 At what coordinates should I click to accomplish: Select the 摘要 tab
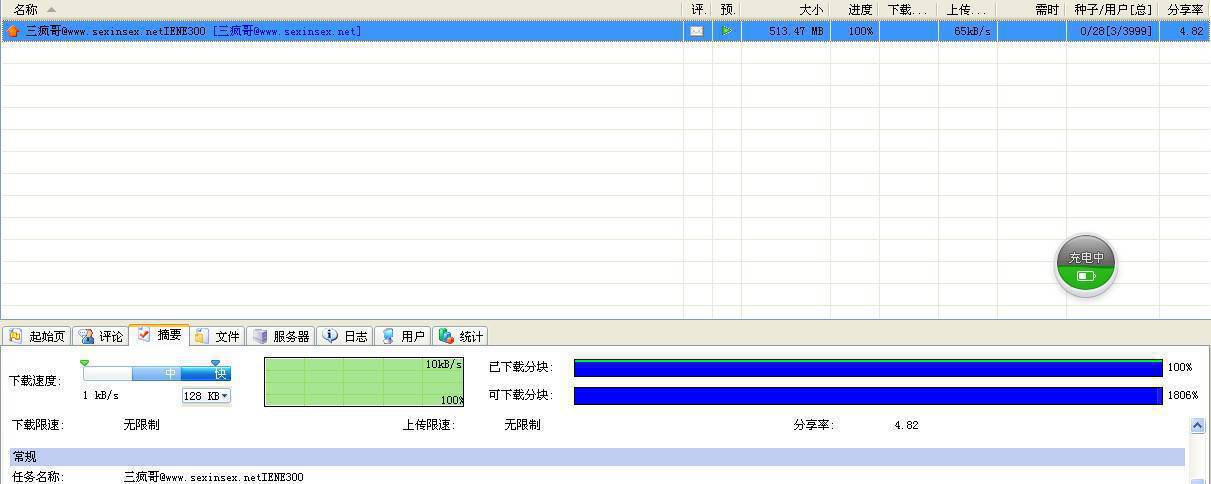pyautogui.click(x=159, y=334)
